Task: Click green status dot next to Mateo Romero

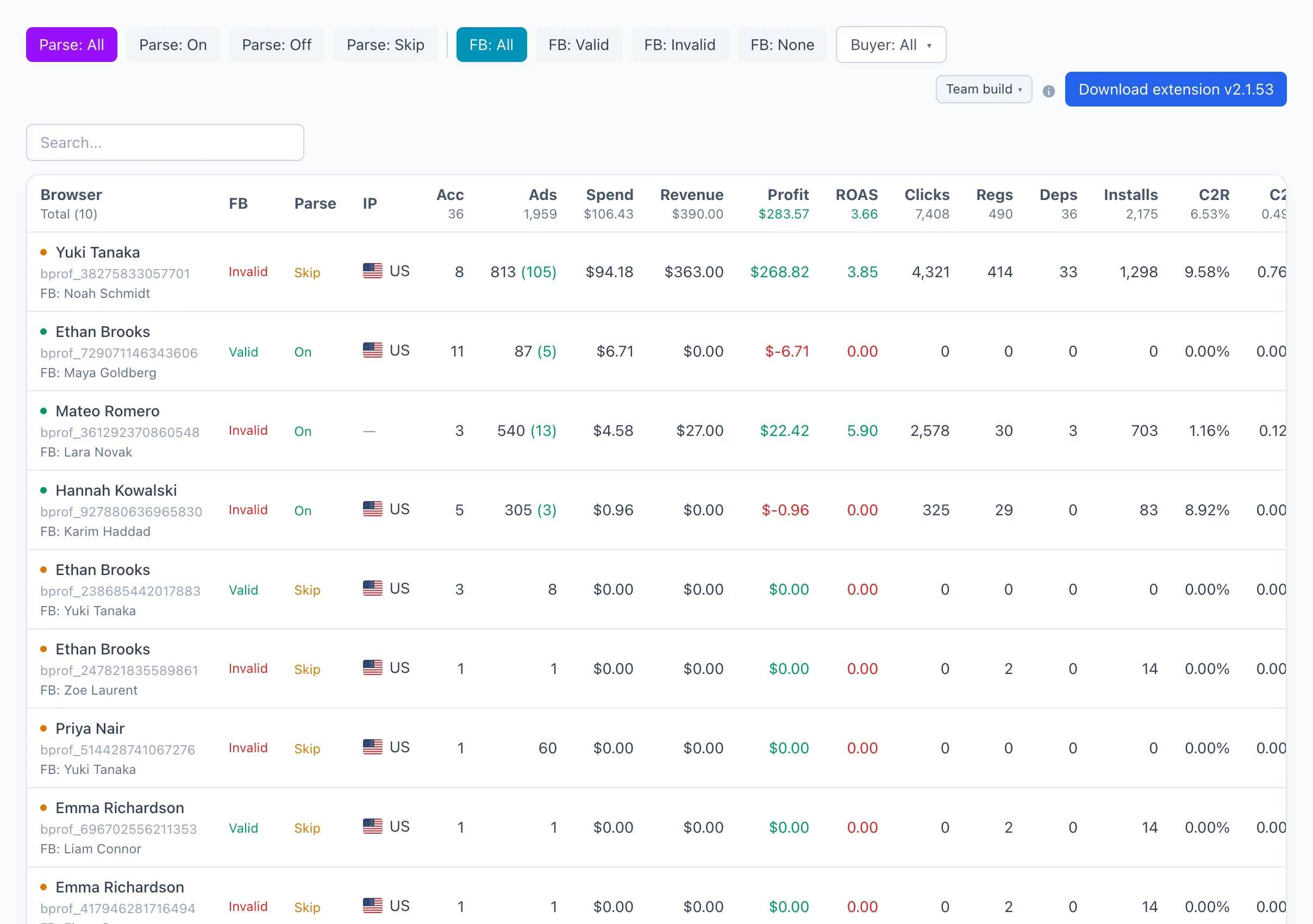Action: pyautogui.click(x=43, y=410)
